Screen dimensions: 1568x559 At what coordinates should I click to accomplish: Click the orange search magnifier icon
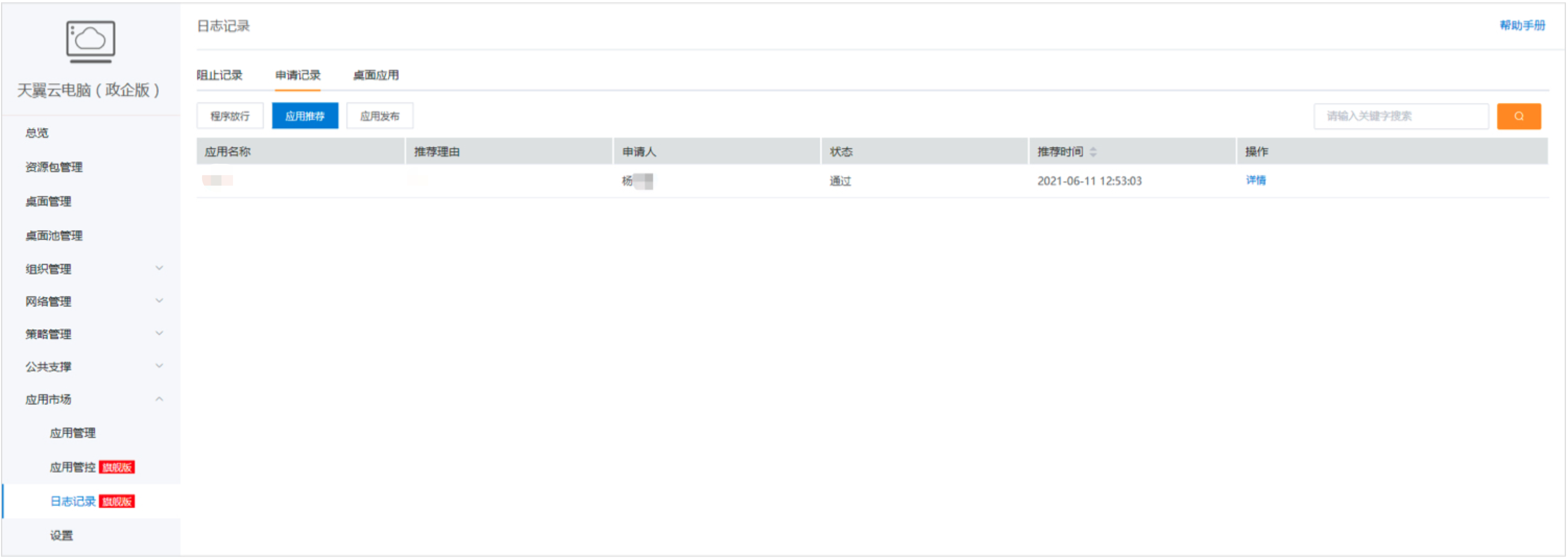pos(1518,115)
